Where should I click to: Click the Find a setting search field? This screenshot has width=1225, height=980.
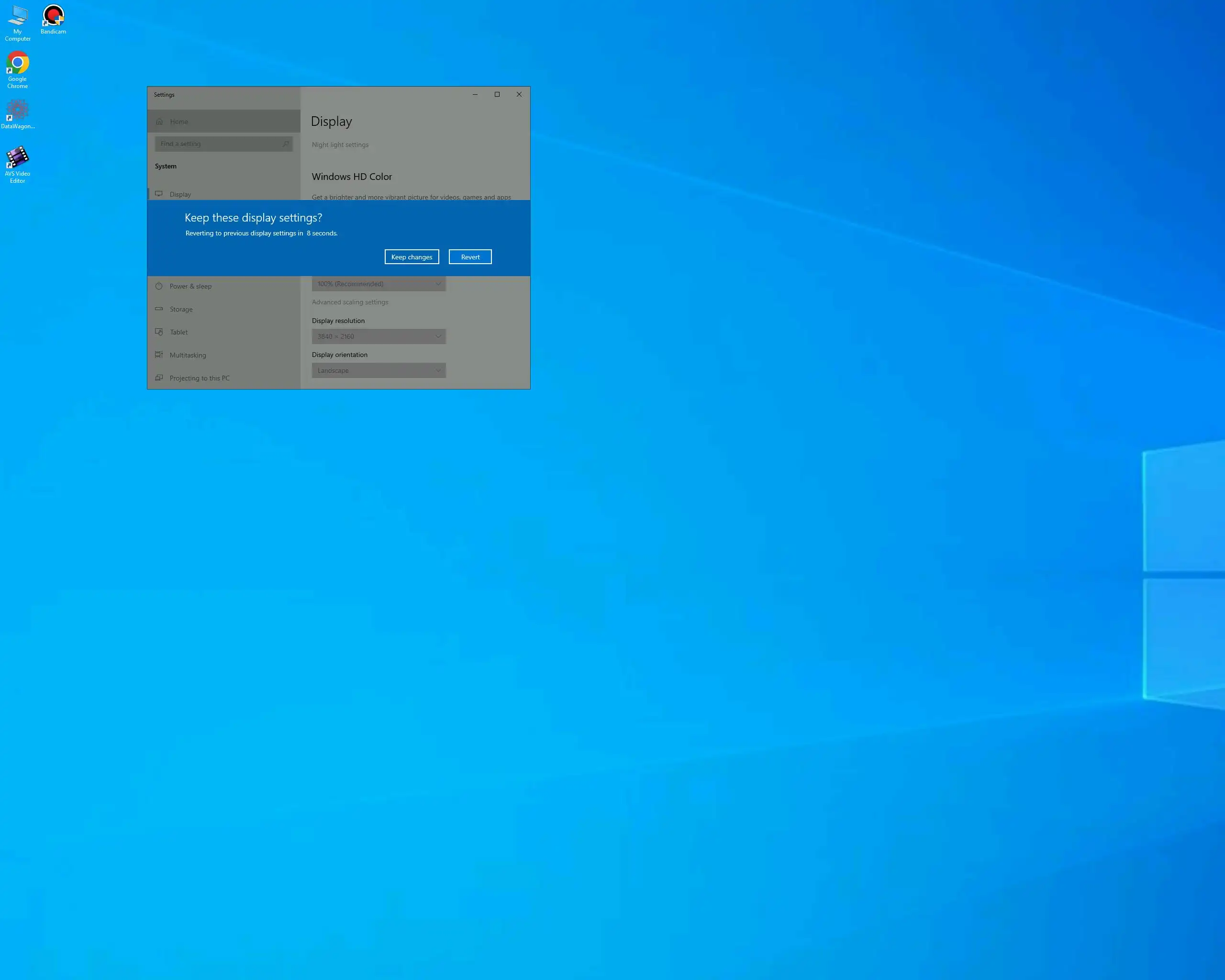pyautogui.click(x=219, y=144)
